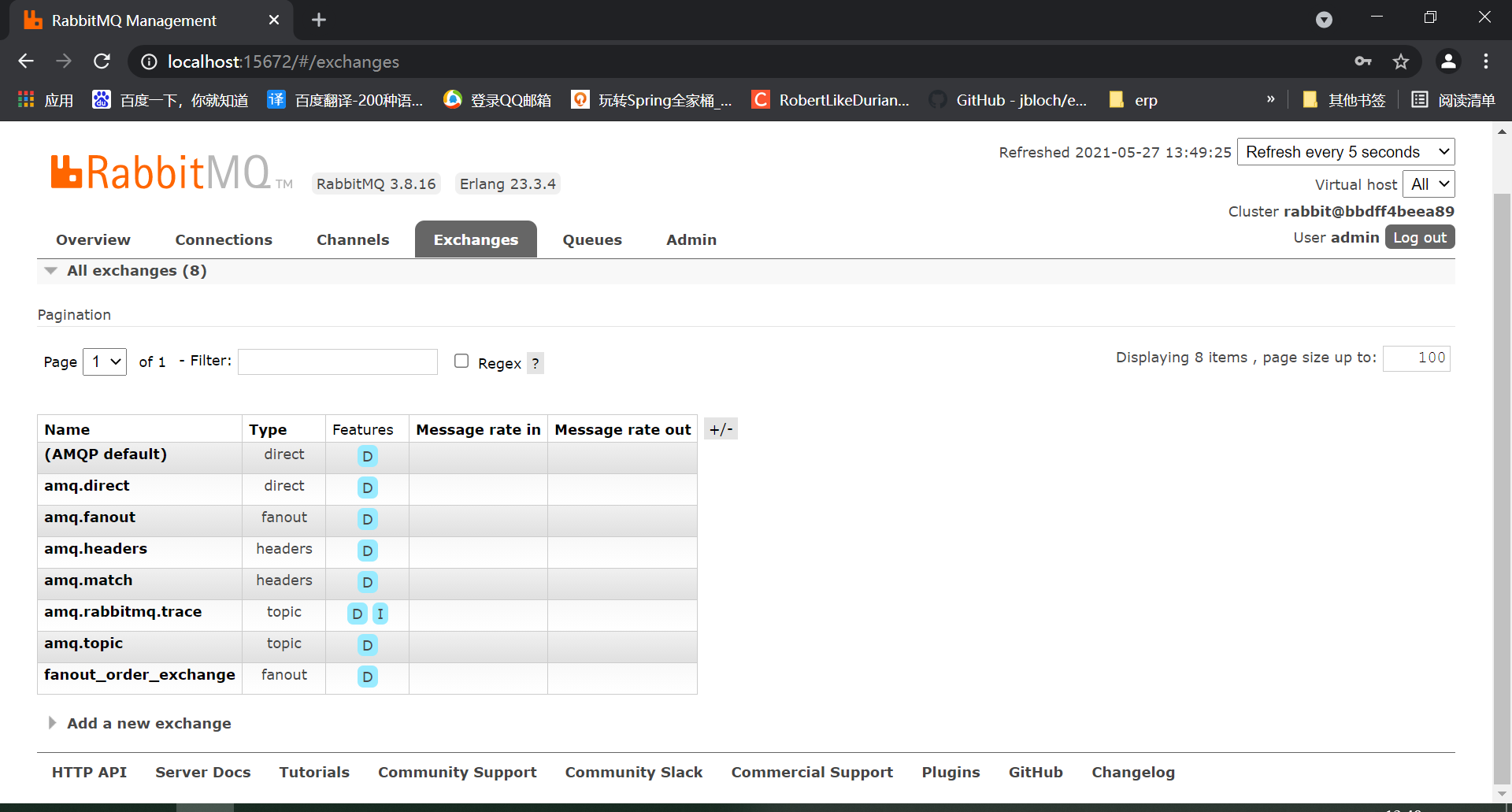Open the Server Docs footer link

tap(203, 773)
